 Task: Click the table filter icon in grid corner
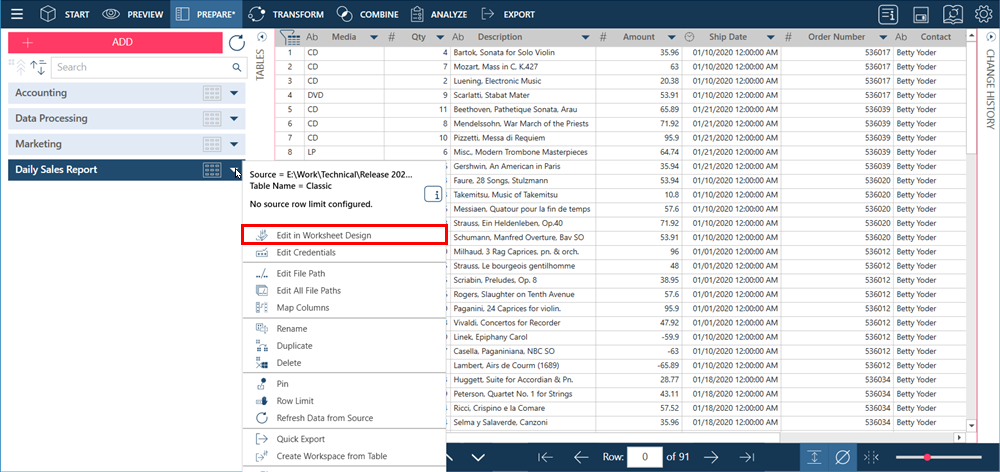(290, 37)
